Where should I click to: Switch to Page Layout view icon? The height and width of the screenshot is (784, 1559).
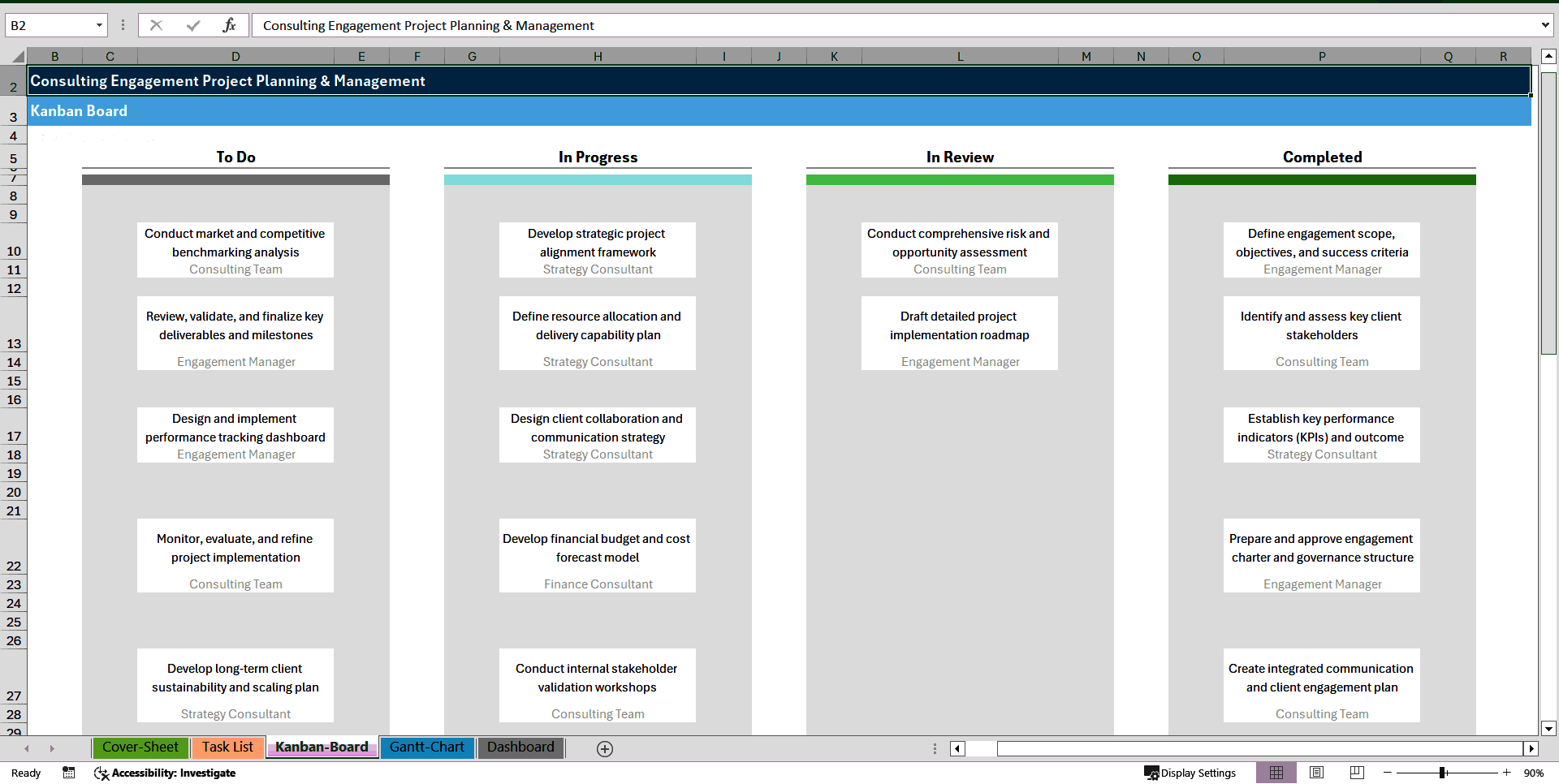[x=1316, y=773]
